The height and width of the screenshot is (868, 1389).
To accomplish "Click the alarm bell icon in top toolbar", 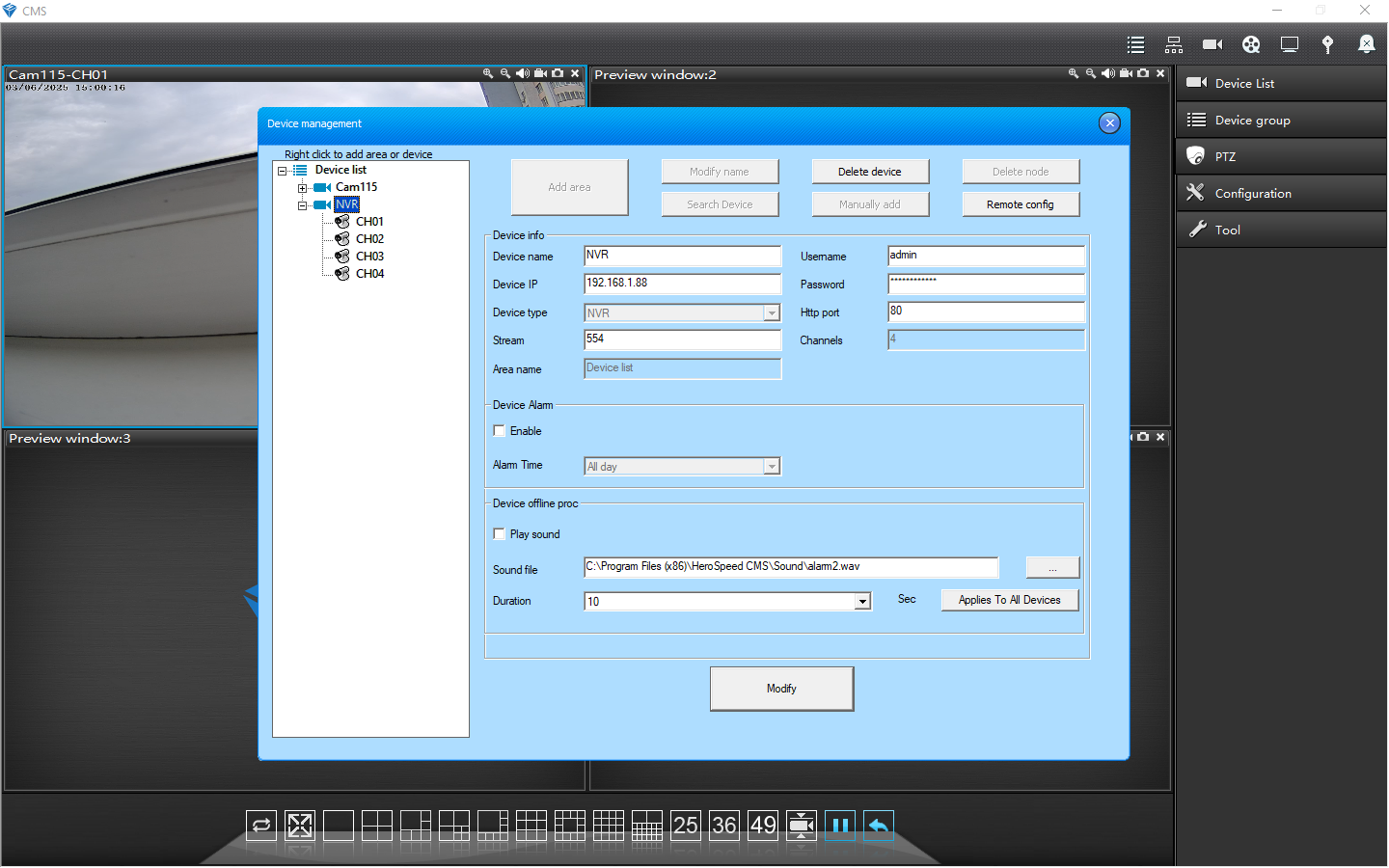I will tap(1366, 44).
